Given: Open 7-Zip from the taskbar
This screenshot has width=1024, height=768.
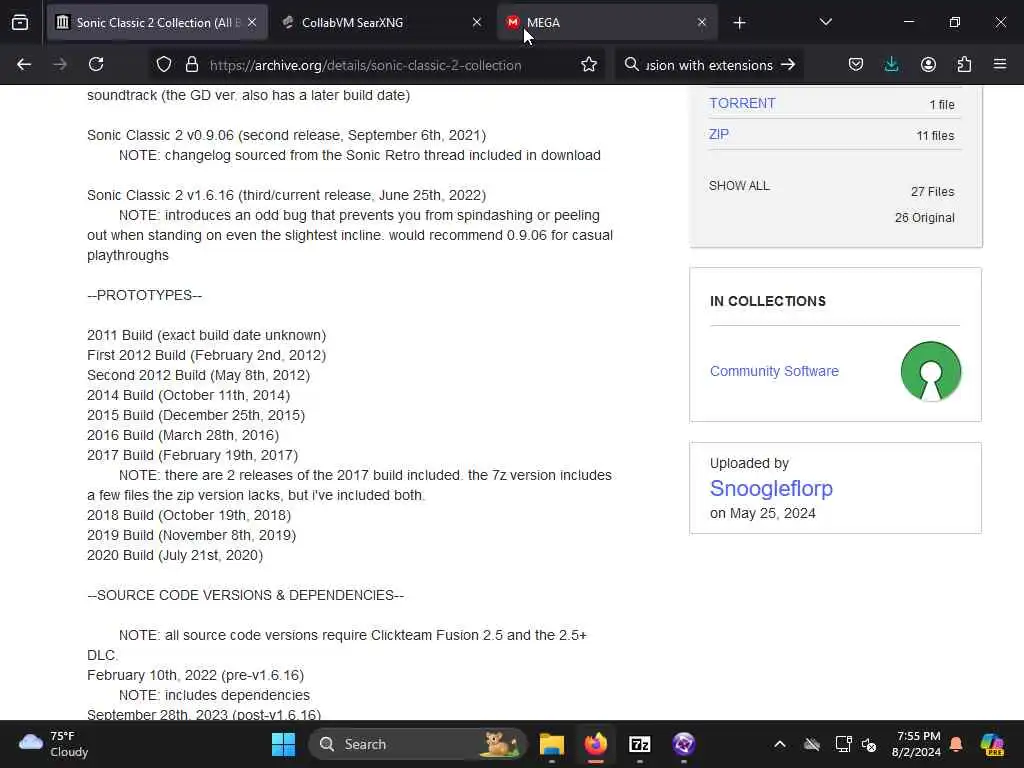Looking at the screenshot, I should 639,744.
